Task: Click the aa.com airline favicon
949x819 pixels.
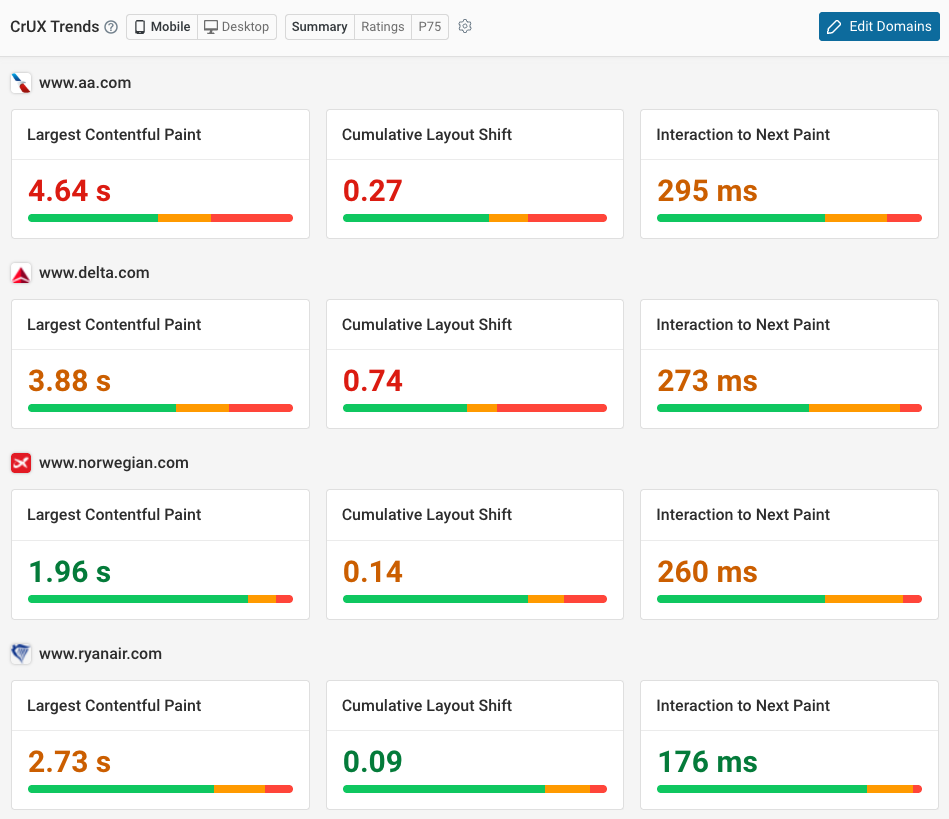Action: 20,83
